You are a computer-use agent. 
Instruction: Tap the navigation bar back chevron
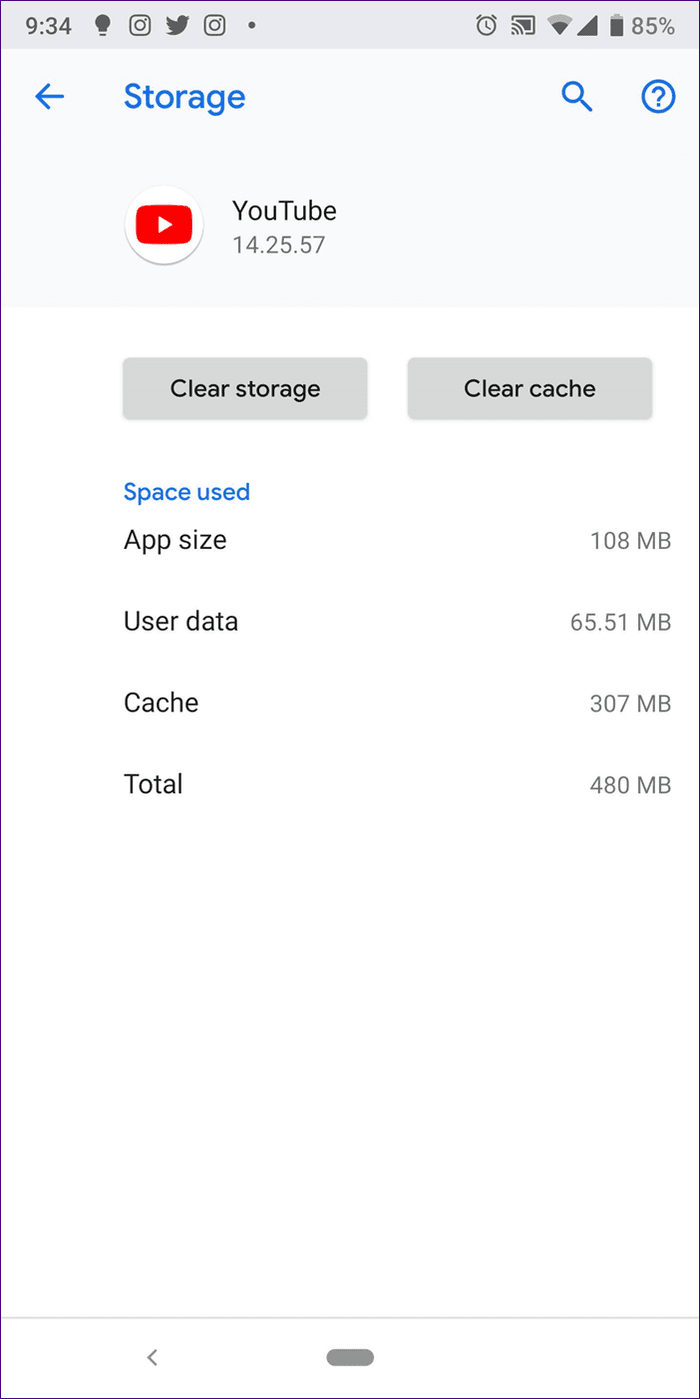152,1357
